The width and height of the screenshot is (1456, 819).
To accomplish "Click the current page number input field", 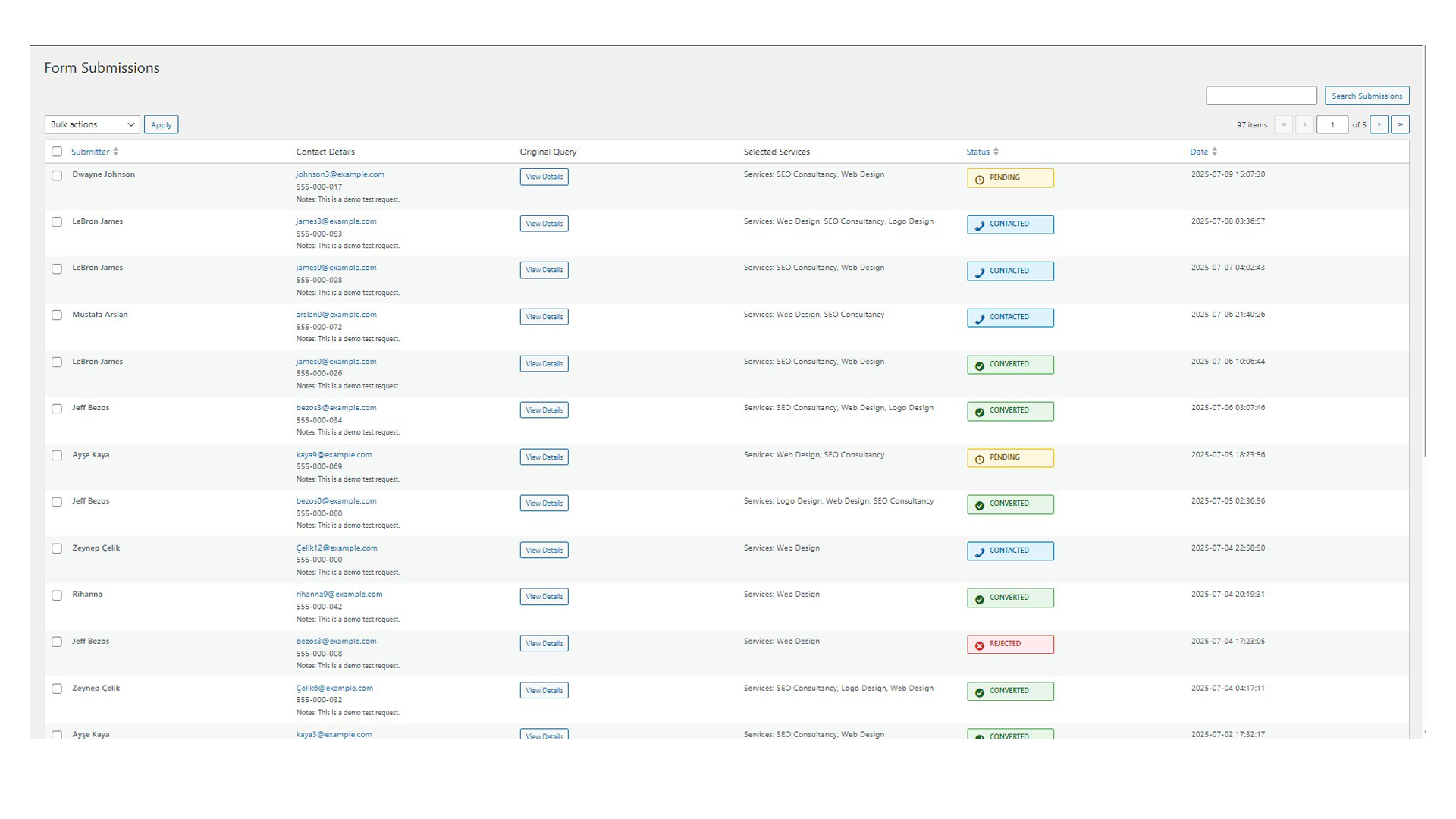I will [1332, 124].
